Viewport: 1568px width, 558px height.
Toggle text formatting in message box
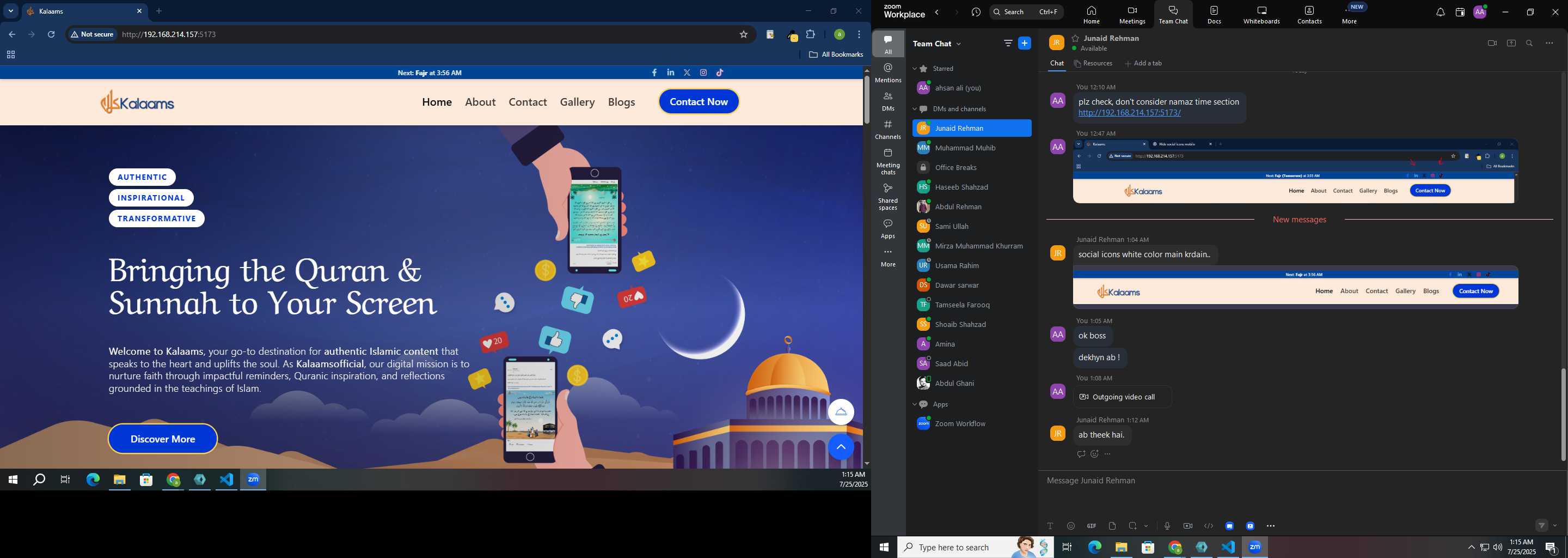pos(1050,526)
